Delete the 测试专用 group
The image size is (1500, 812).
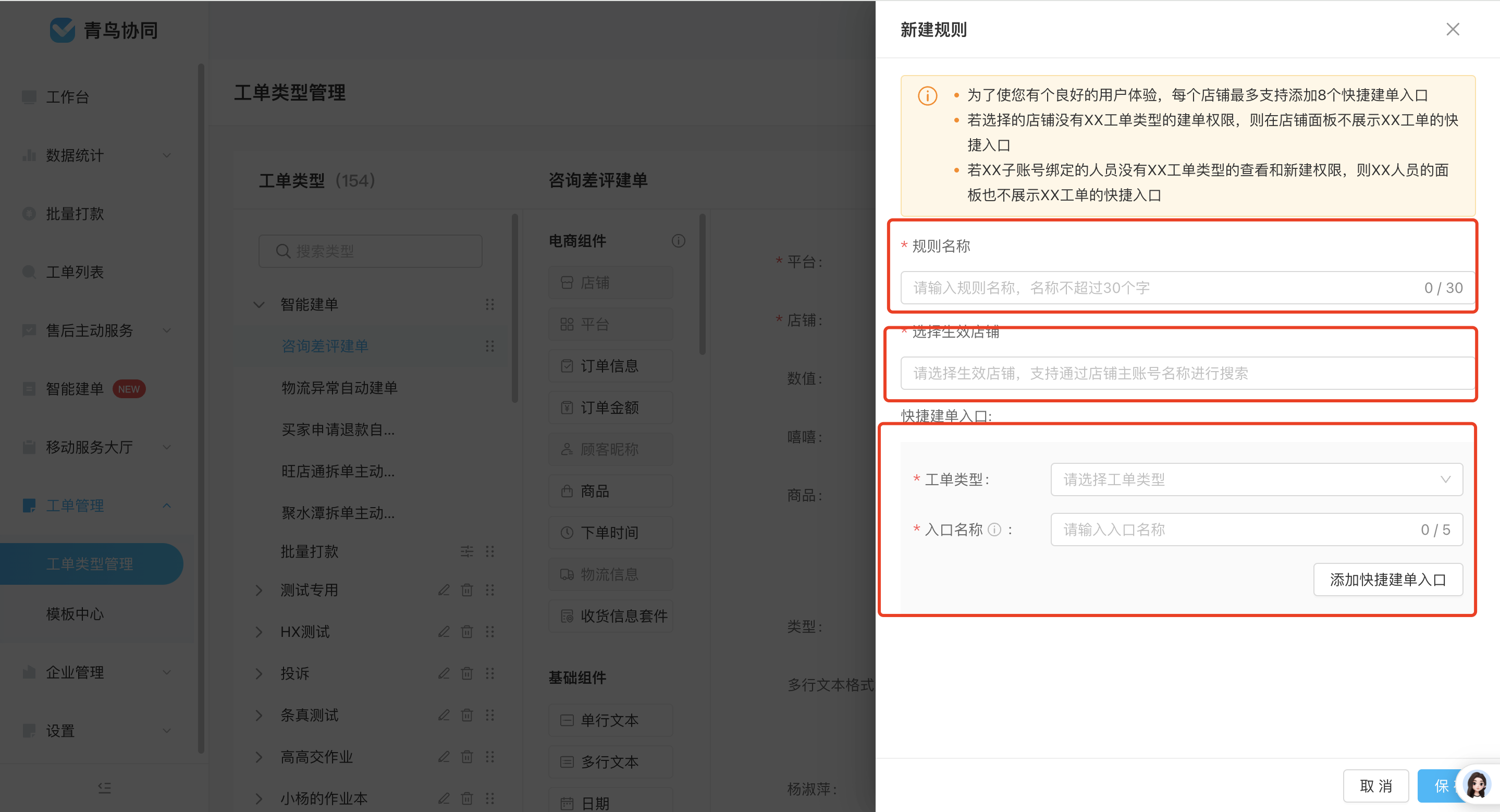click(466, 590)
